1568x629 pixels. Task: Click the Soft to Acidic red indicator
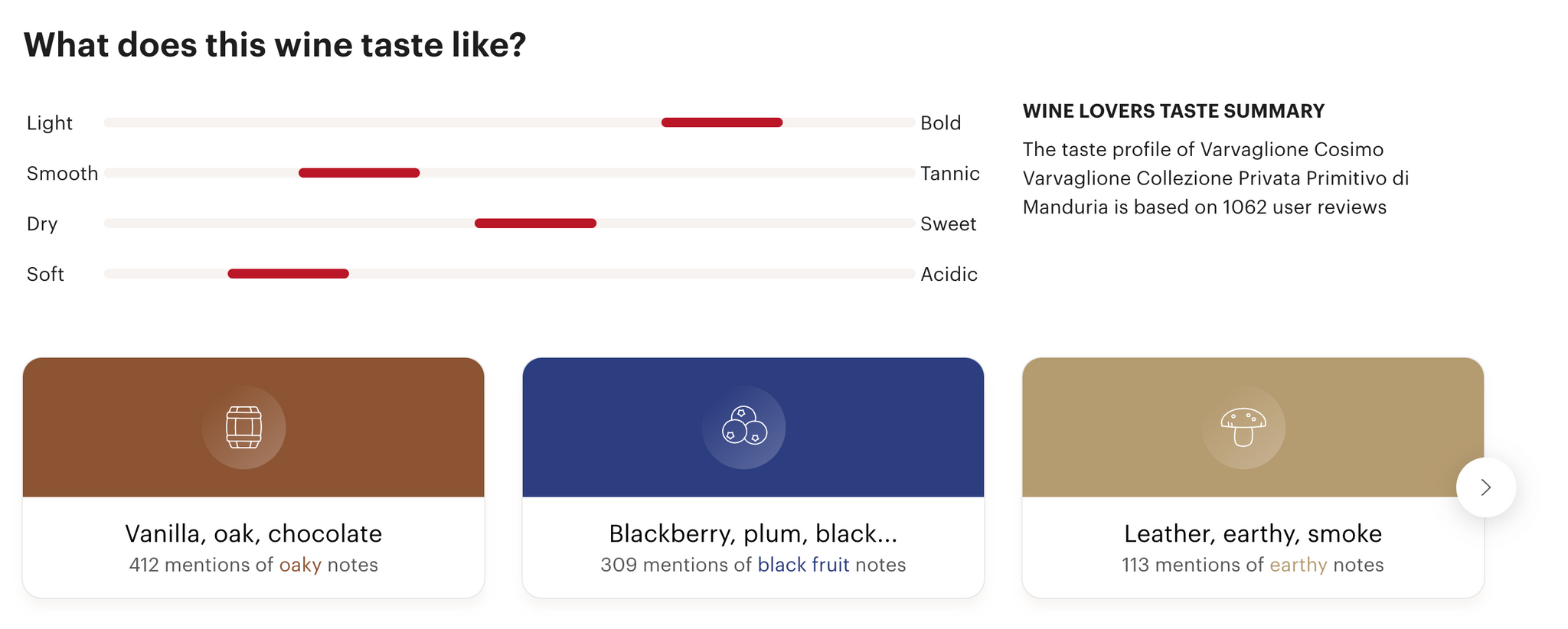[289, 274]
